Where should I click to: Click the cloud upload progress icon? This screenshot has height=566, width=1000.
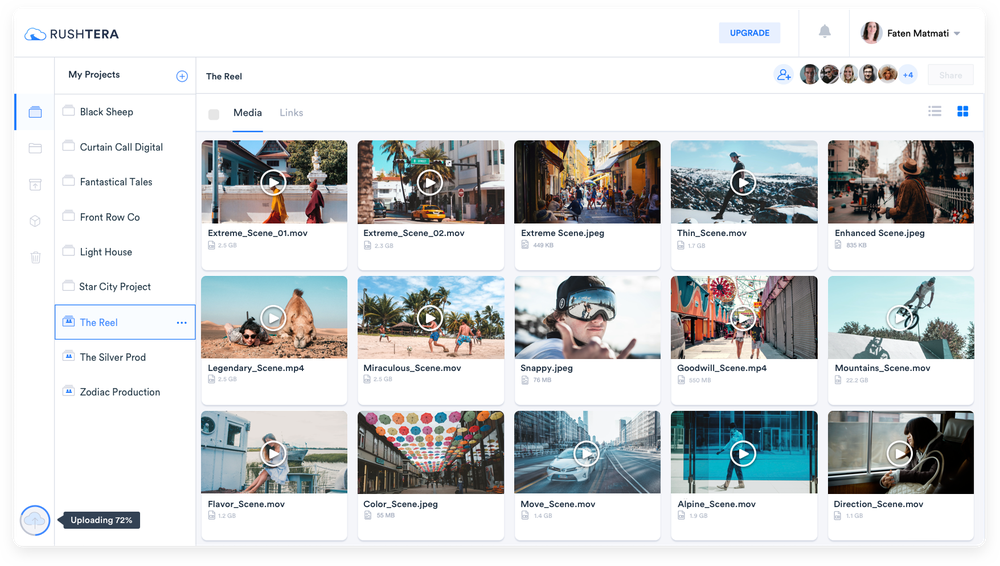coord(35,521)
